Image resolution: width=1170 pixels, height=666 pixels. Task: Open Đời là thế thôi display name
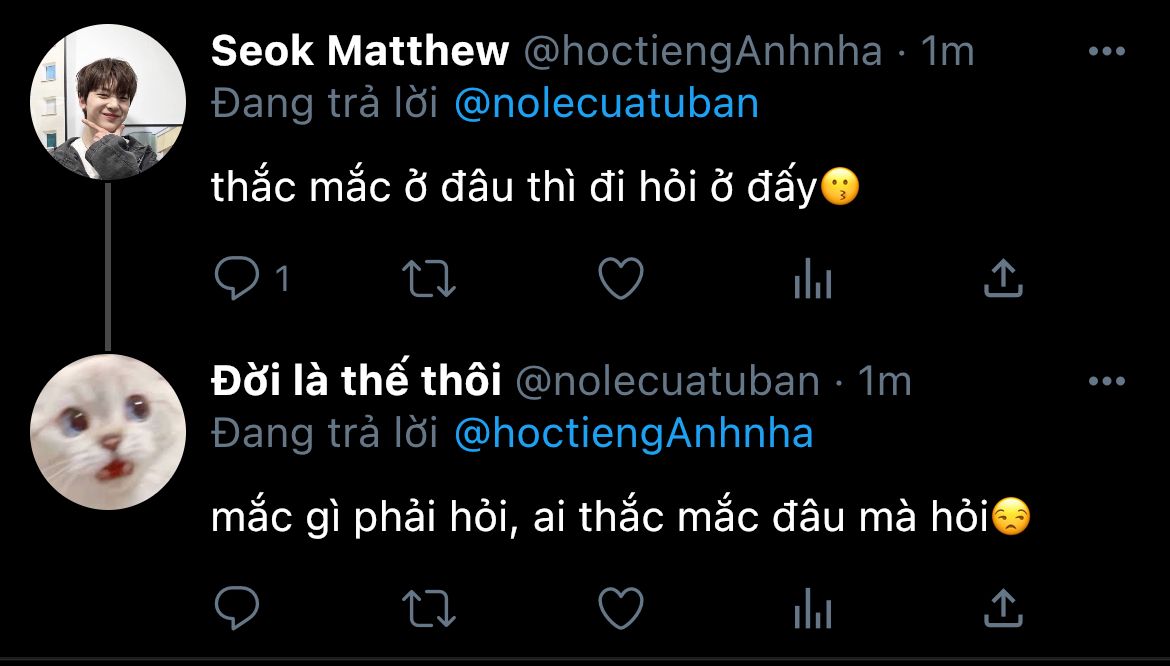[x=356, y=381]
